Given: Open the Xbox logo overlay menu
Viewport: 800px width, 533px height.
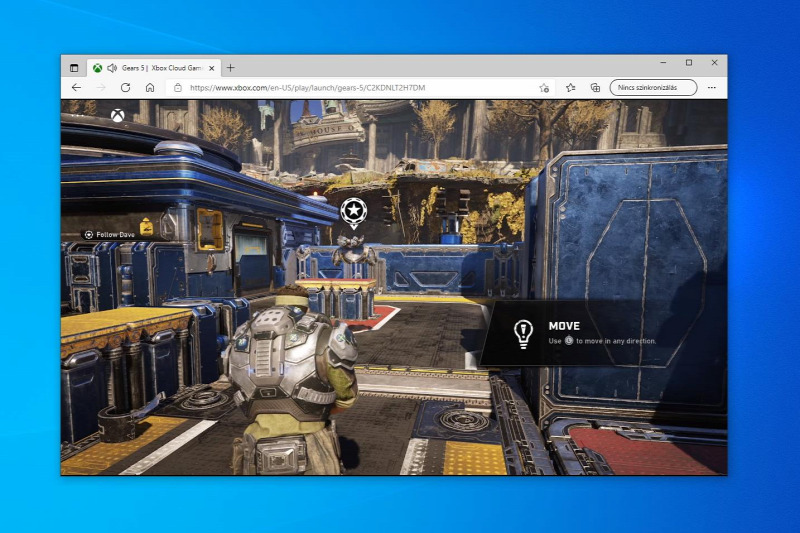Looking at the screenshot, I should point(118,115).
